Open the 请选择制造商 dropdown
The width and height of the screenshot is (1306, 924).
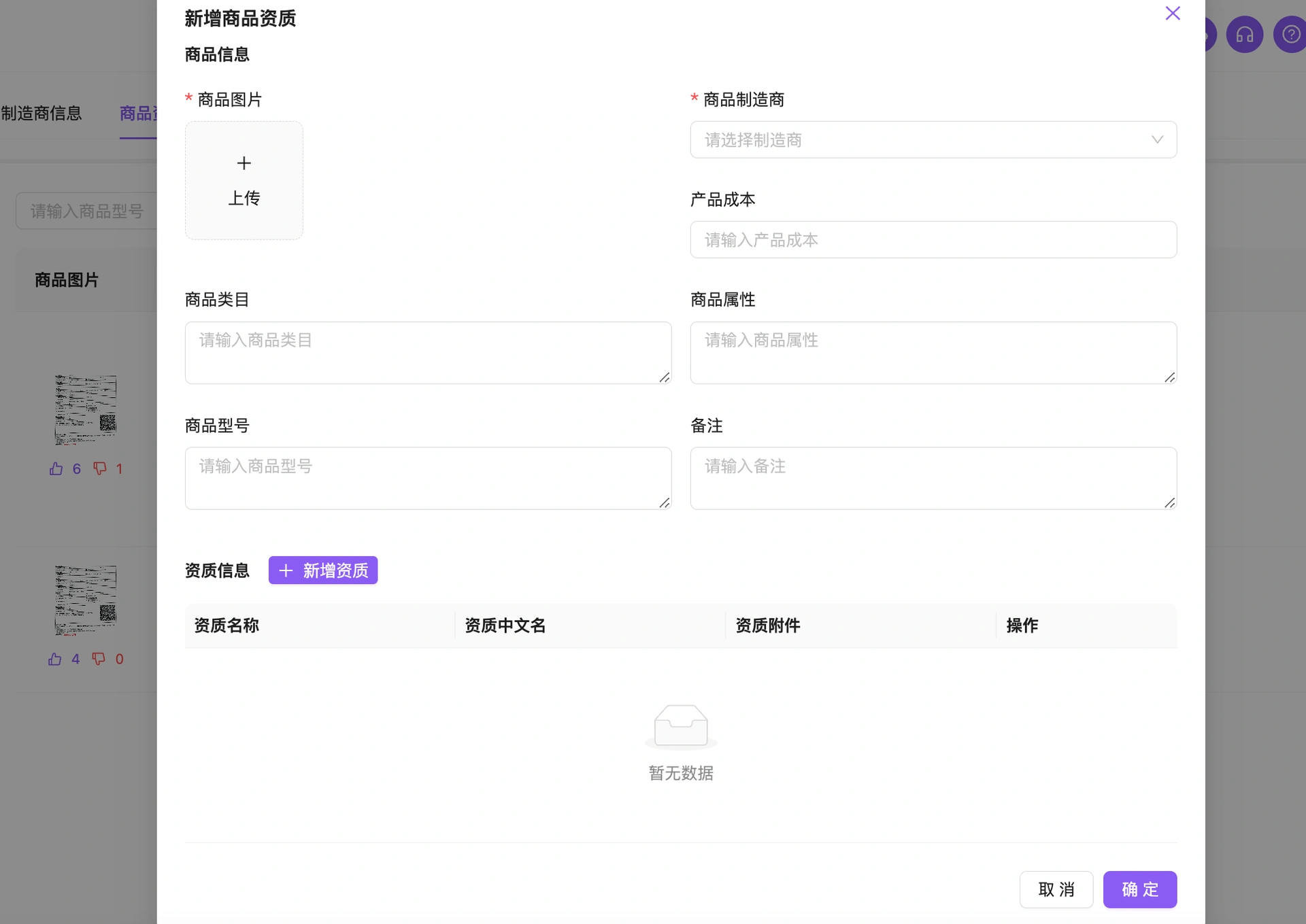(x=933, y=139)
